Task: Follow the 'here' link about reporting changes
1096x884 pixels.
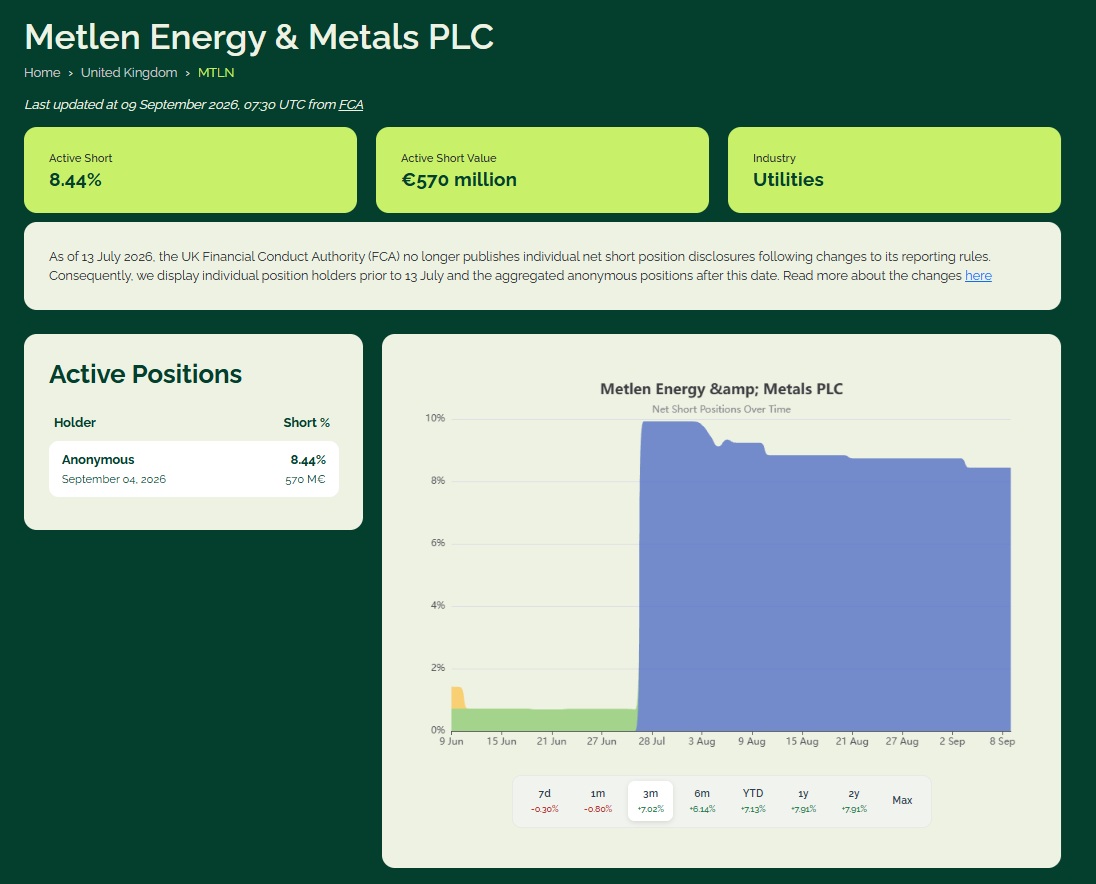Action: (978, 275)
